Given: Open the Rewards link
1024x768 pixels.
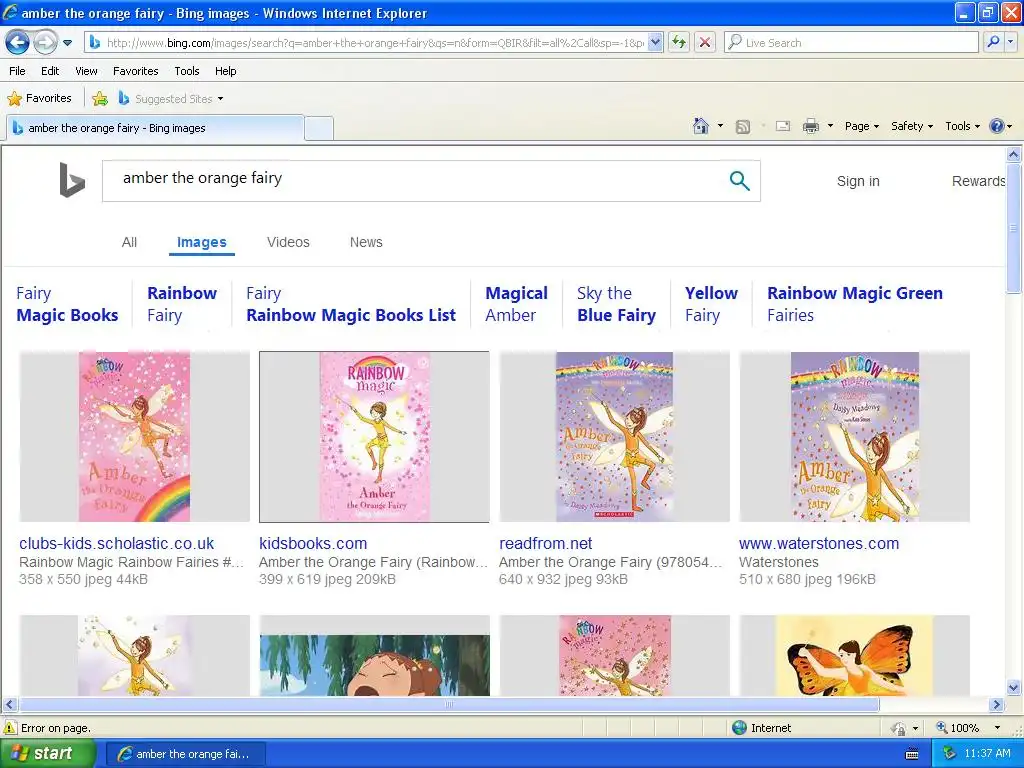Looking at the screenshot, I should [x=978, y=181].
